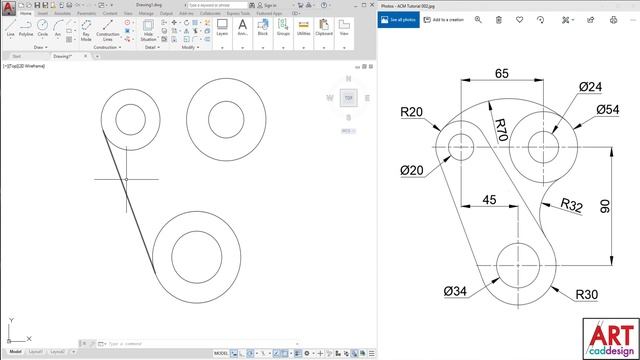This screenshot has height=360, width=640.
Task: Click the keyword search box in title bar
Action: coord(218,5)
